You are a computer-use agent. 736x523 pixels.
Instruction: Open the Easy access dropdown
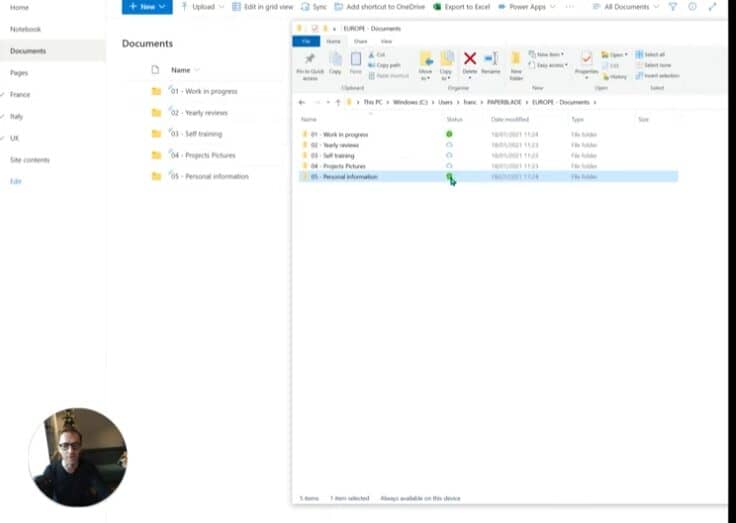(x=548, y=65)
